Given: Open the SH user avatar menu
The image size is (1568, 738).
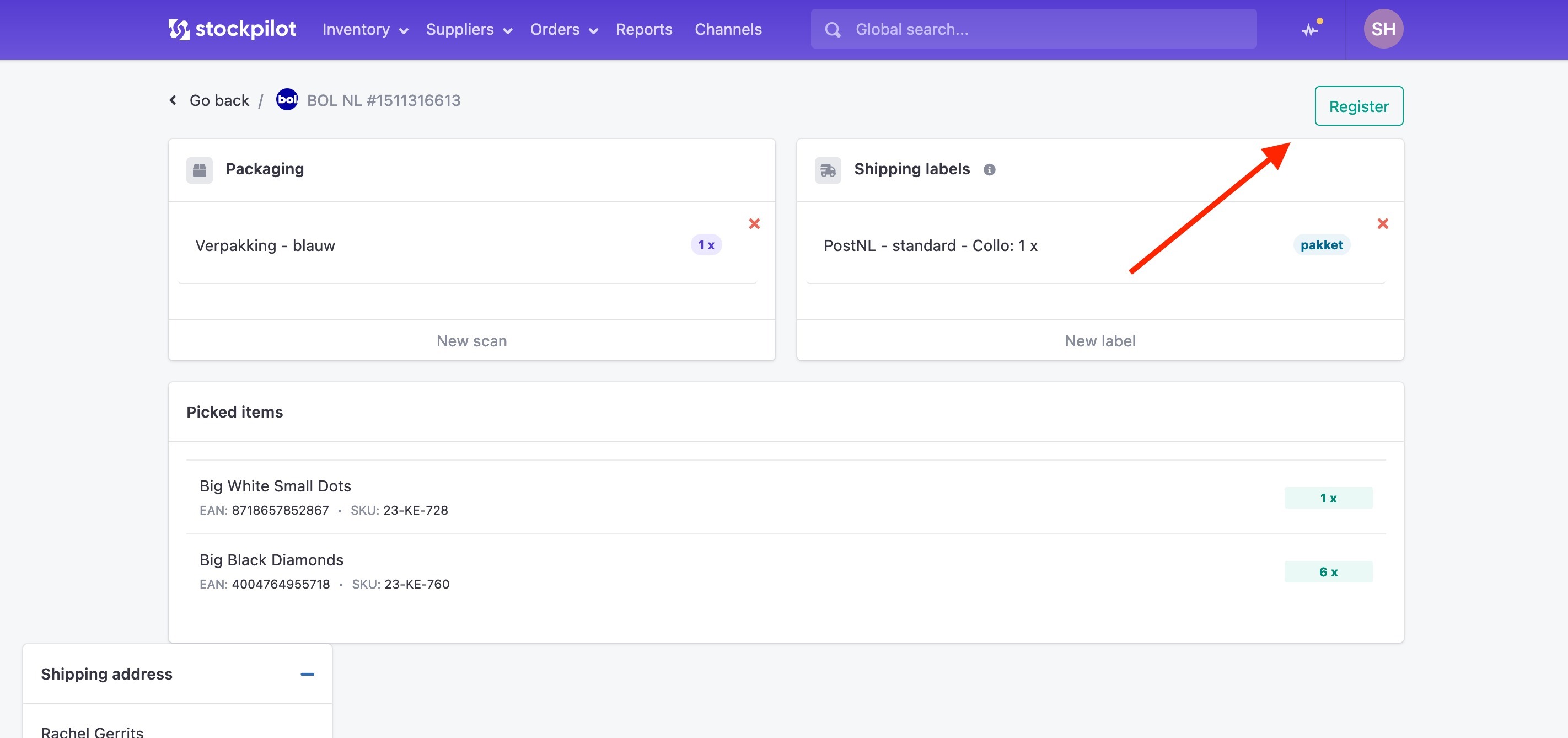Looking at the screenshot, I should click(1383, 29).
